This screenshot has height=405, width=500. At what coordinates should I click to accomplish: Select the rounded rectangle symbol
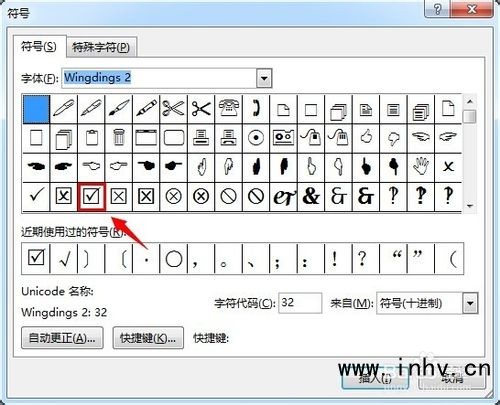point(174,138)
